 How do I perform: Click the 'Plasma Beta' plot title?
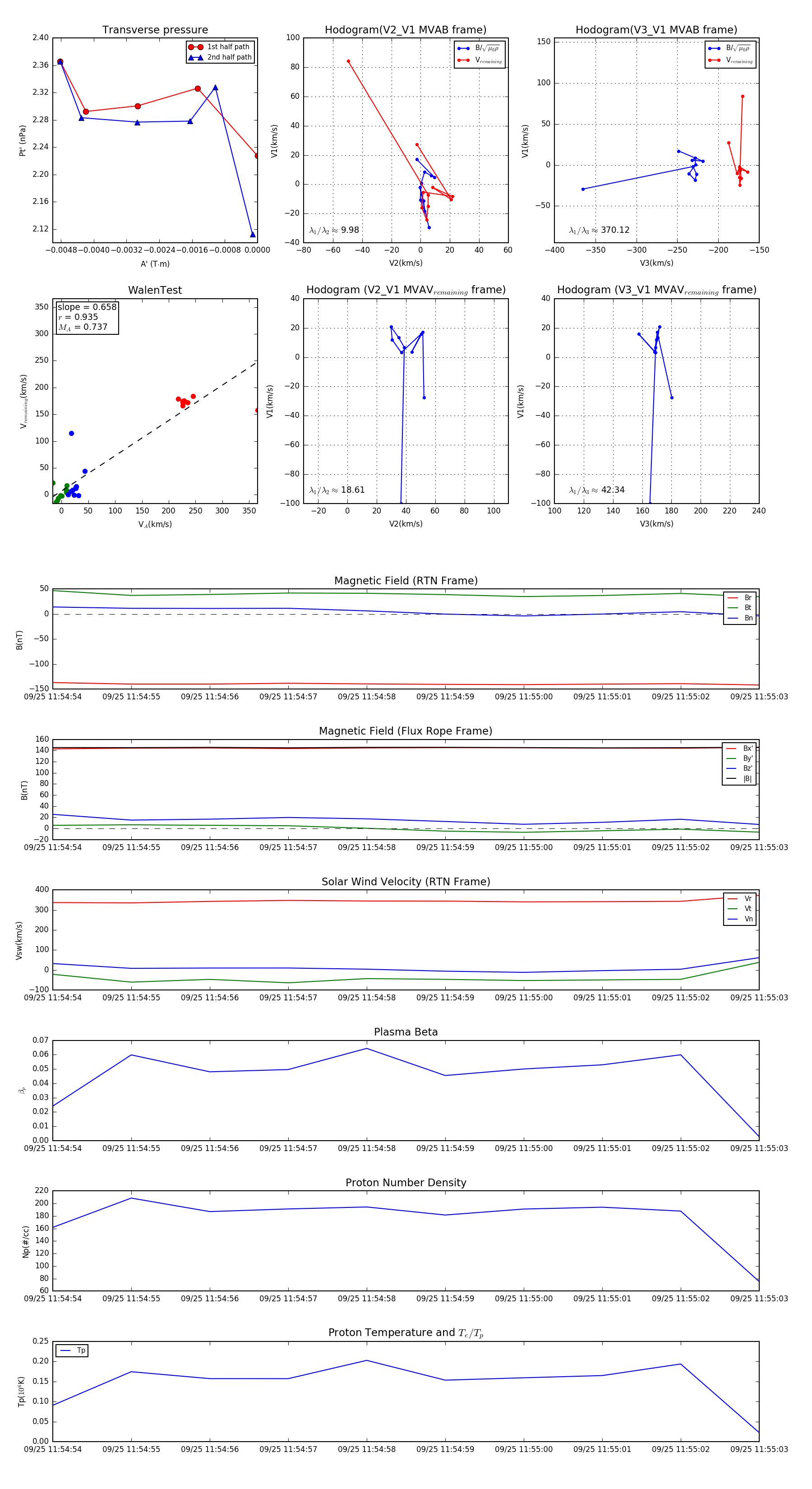point(406,1032)
